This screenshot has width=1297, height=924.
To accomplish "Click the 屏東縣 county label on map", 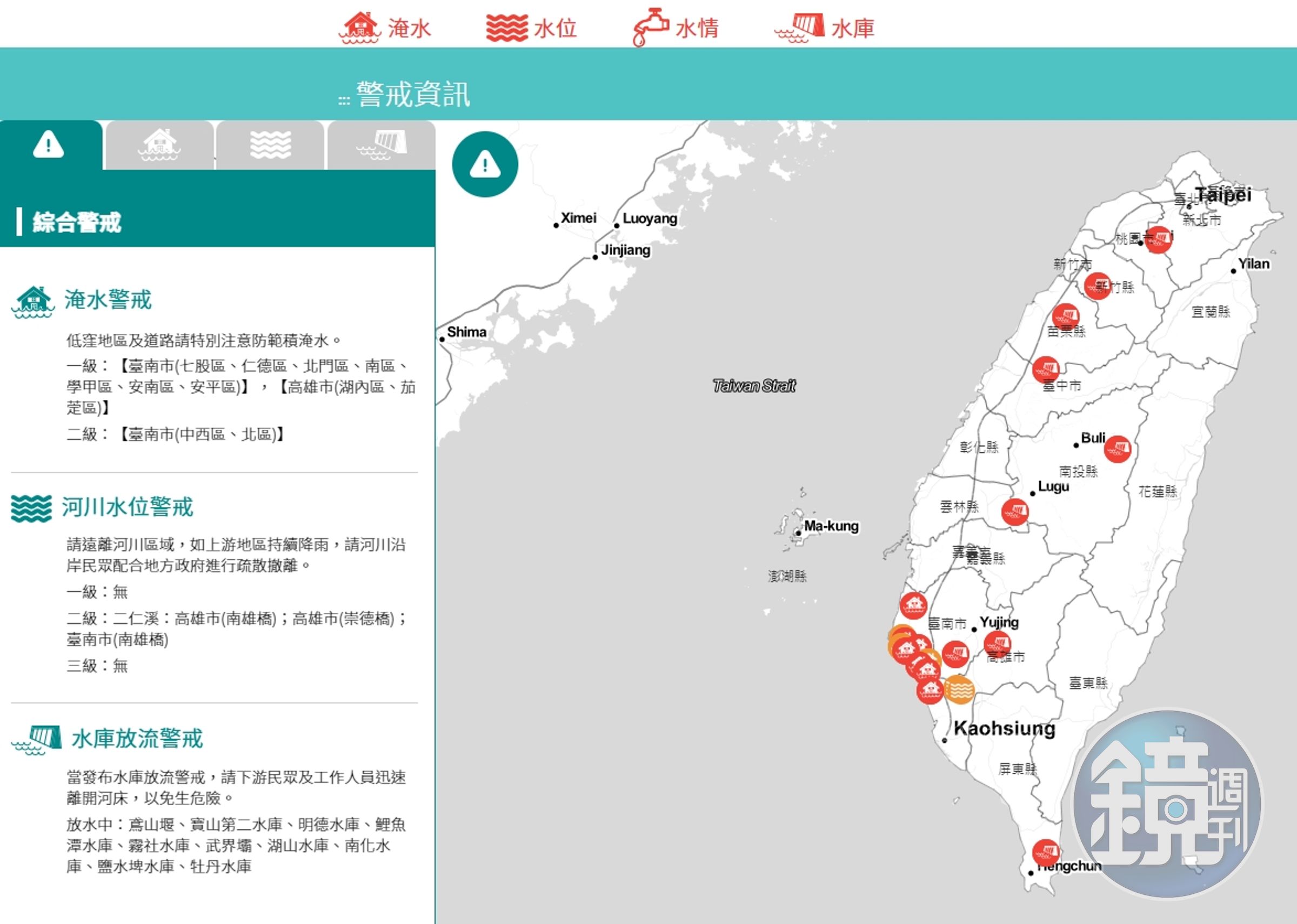I will click(x=1018, y=769).
